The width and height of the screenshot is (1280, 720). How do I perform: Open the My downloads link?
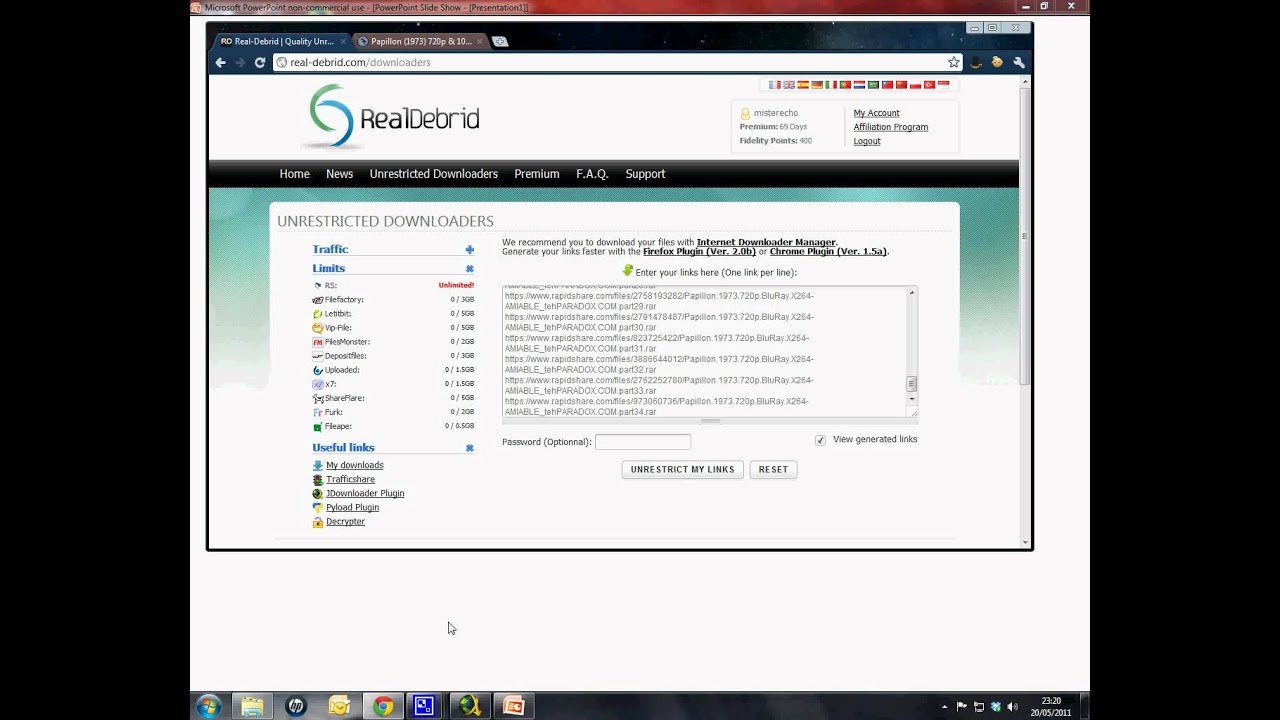point(354,465)
